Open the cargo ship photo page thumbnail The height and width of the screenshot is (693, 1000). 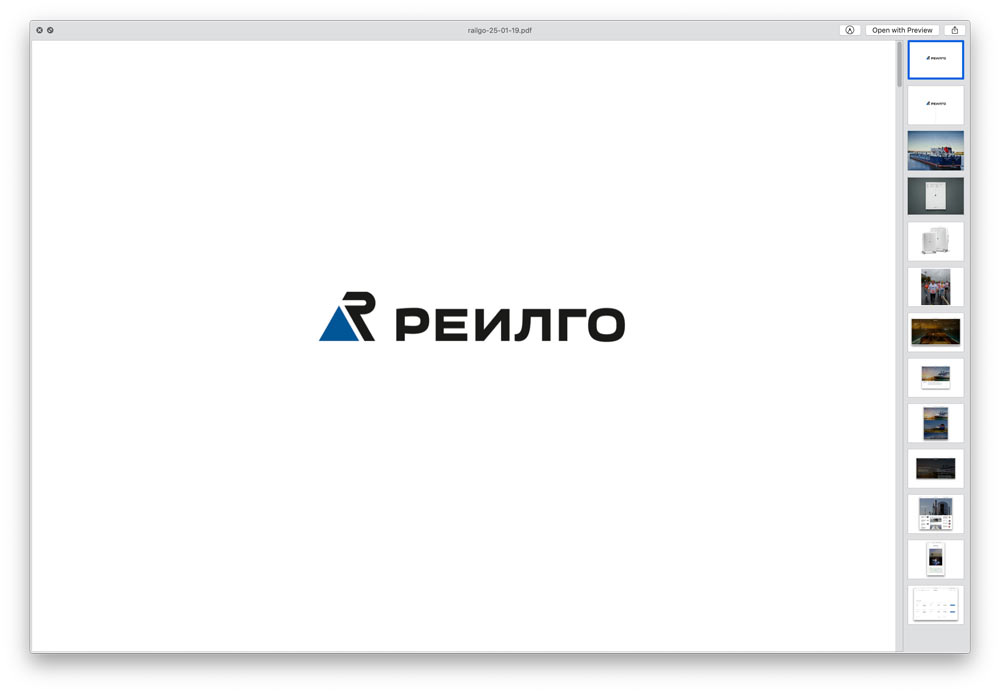(934, 150)
